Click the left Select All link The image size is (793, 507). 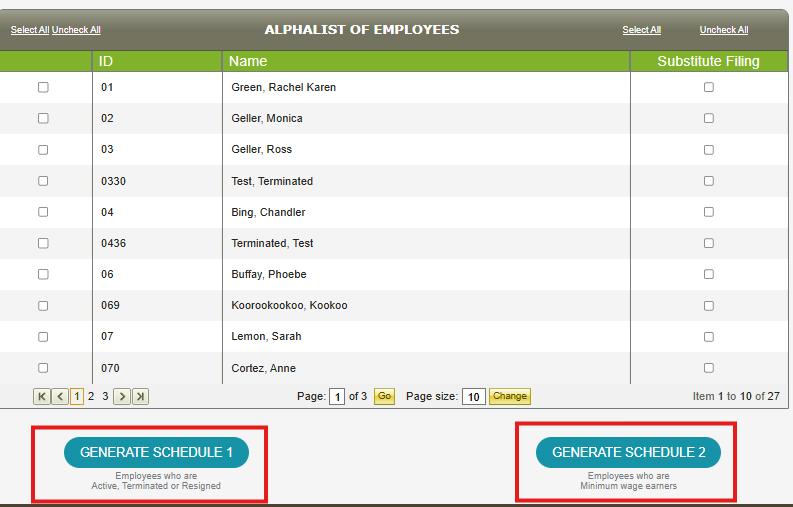click(30, 30)
